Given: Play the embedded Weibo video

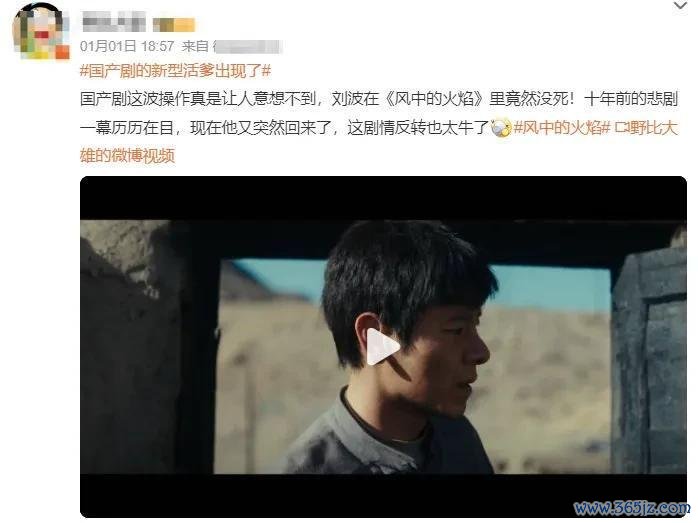Looking at the screenshot, I should pyautogui.click(x=383, y=347).
